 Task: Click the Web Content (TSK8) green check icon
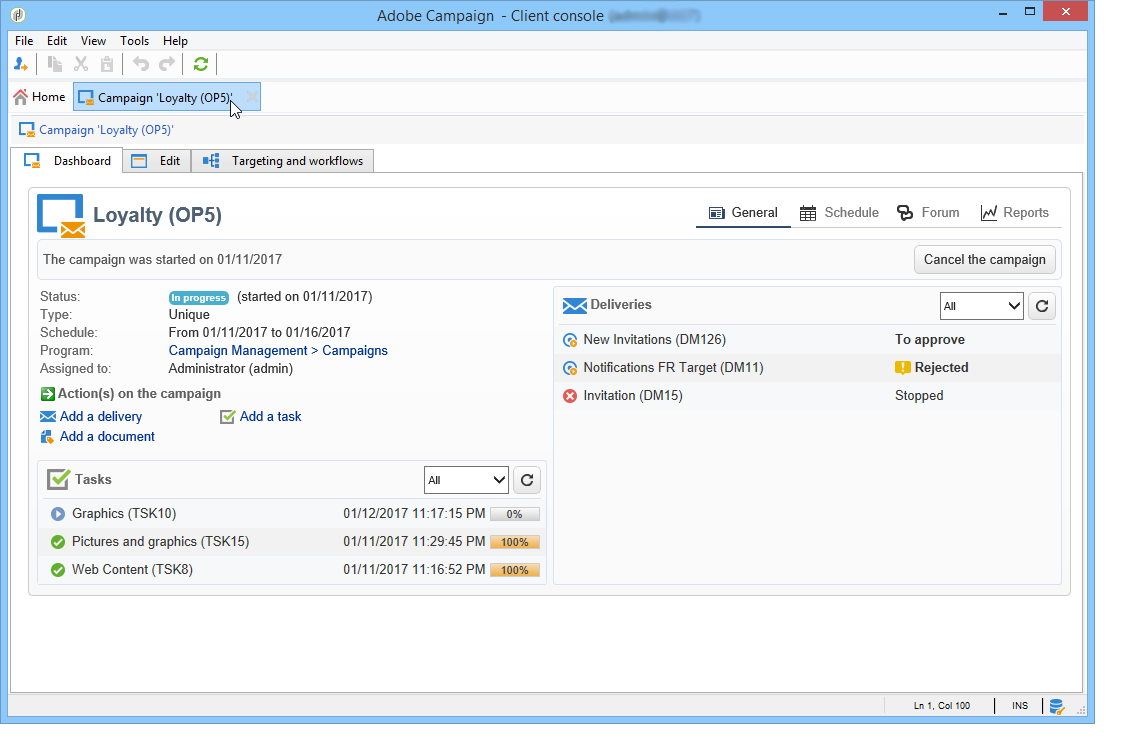point(58,570)
